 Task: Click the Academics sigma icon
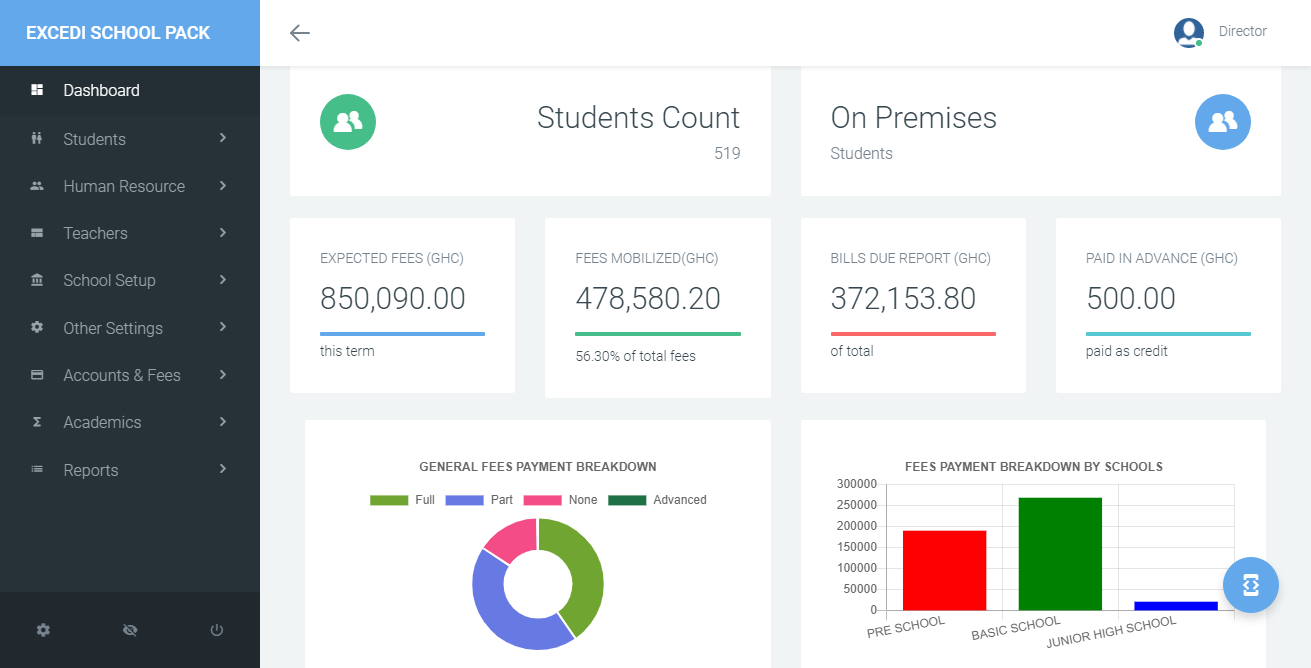[x=34, y=422]
